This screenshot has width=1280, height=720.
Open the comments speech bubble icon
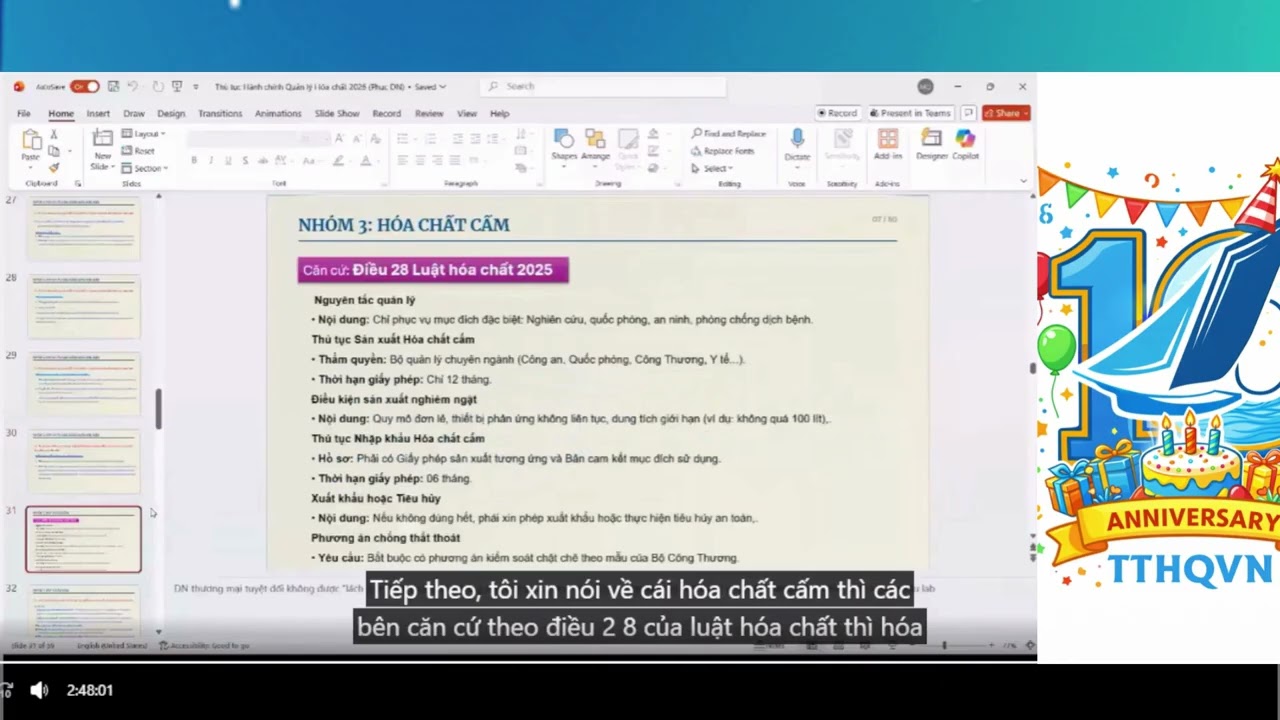coord(968,113)
